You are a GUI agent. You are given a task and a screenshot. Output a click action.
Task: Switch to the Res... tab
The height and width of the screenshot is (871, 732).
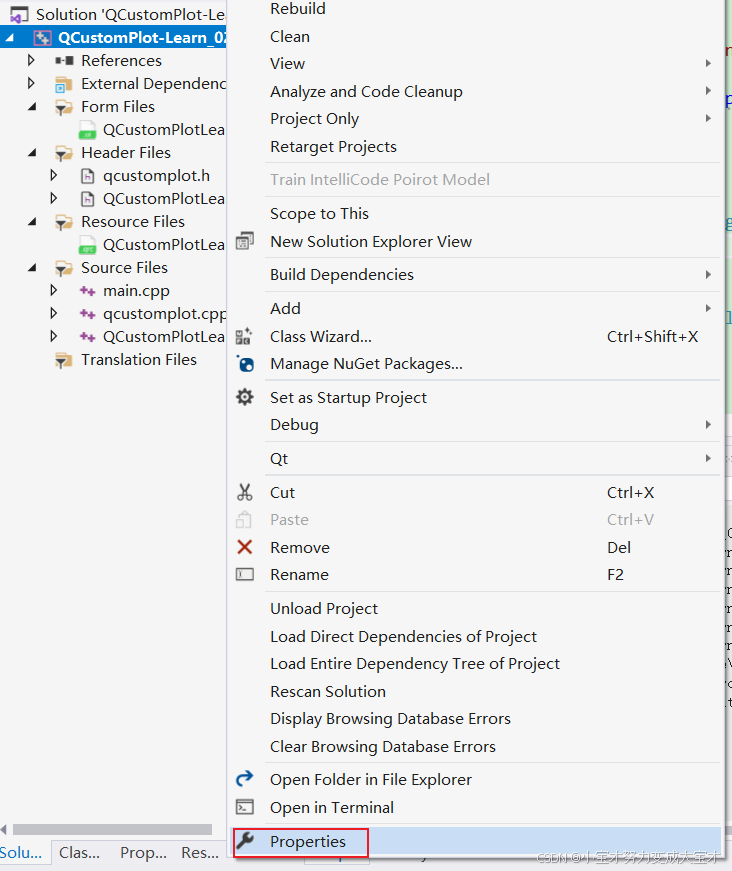pyautogui.click(x=200, y=853)
